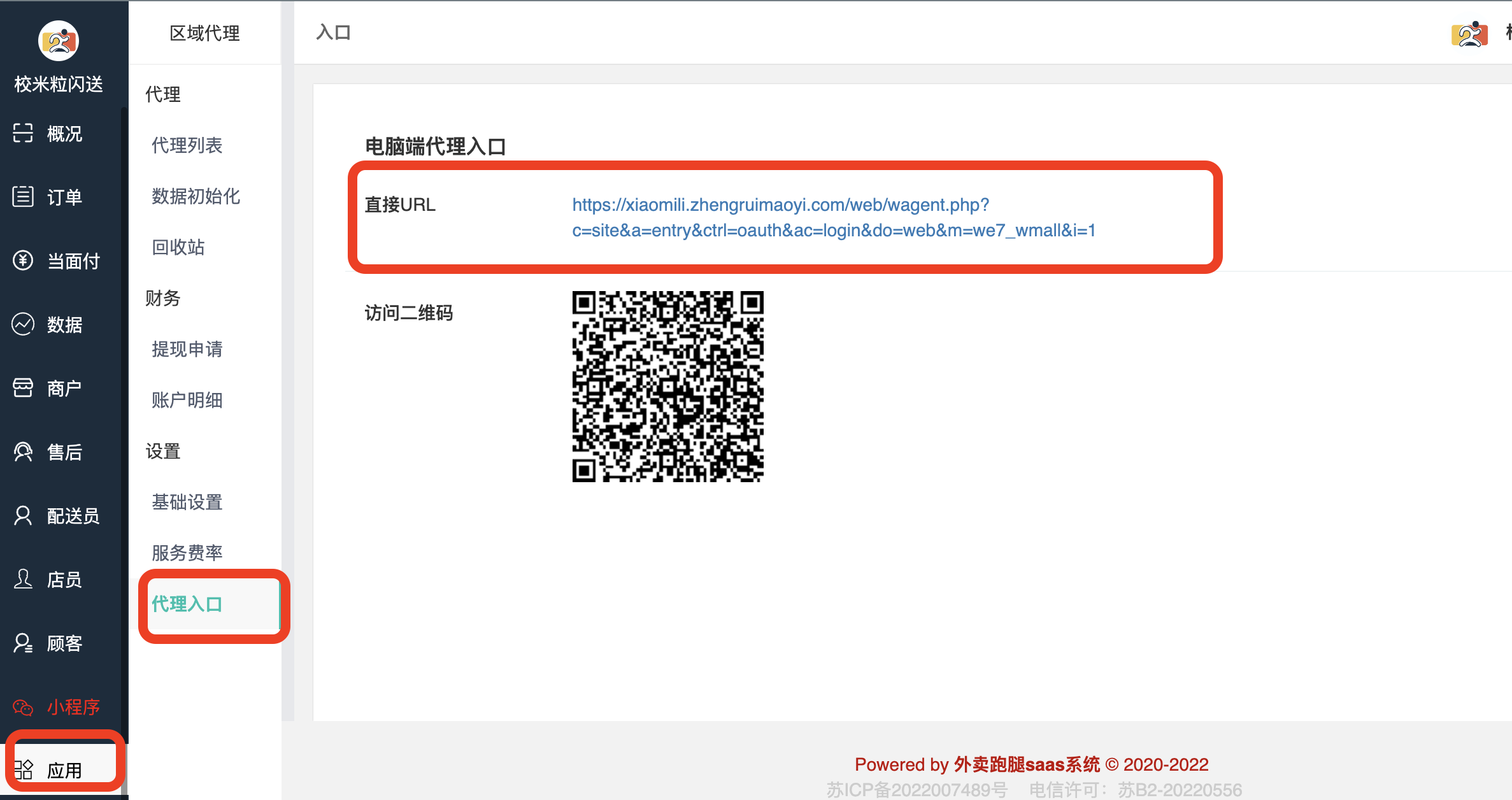Image resolution: width=1512 pixels, height=800 pixels.
Task: Click the 顾客 customer icon
Action: pyautogui.click(x=23, y=643)
